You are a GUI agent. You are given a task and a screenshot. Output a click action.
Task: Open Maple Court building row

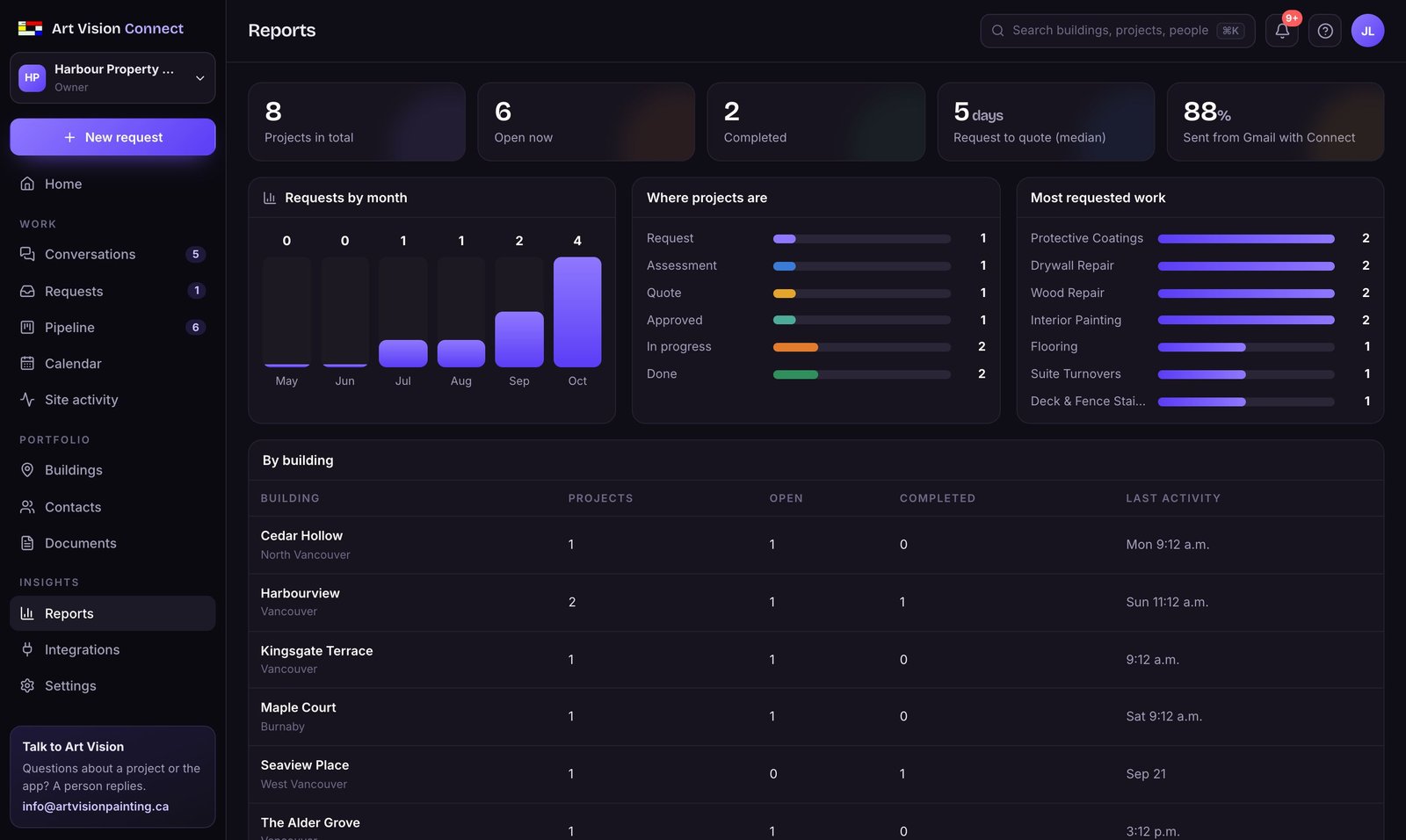[815, 716]
